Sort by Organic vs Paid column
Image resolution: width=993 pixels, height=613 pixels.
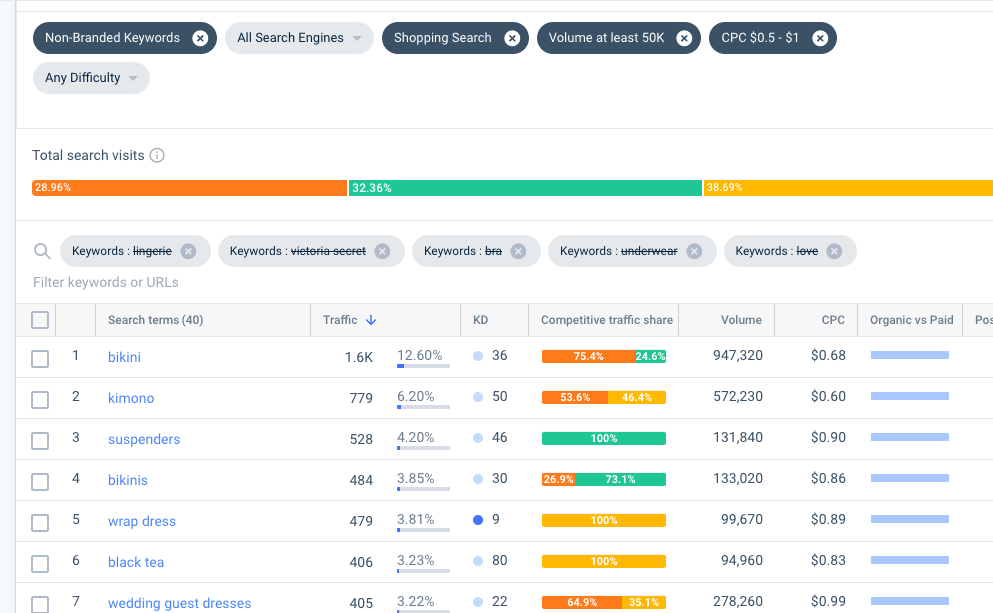(x=911, y=320)
